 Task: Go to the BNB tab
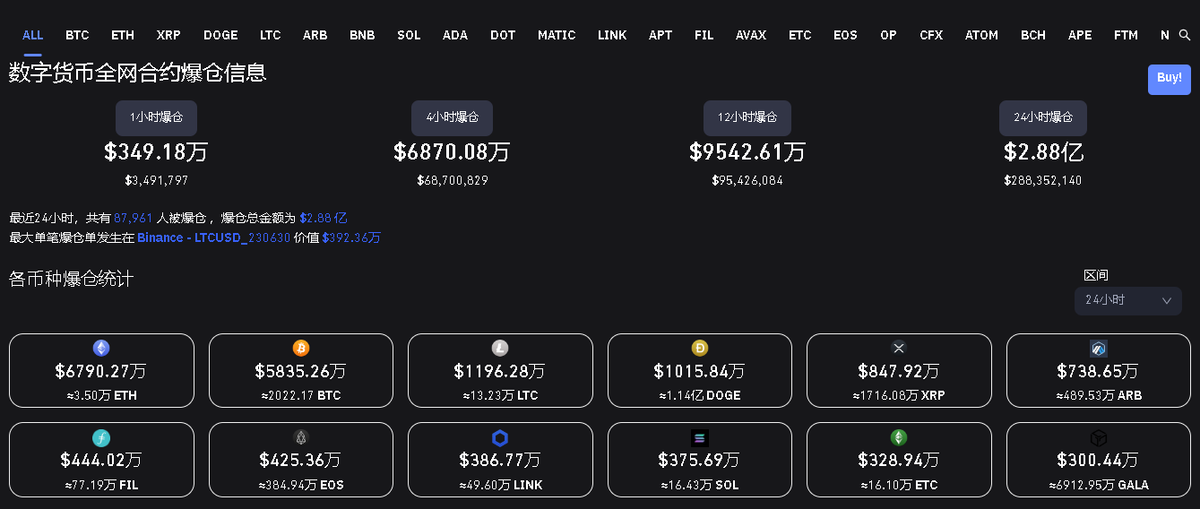click(362, 35)
